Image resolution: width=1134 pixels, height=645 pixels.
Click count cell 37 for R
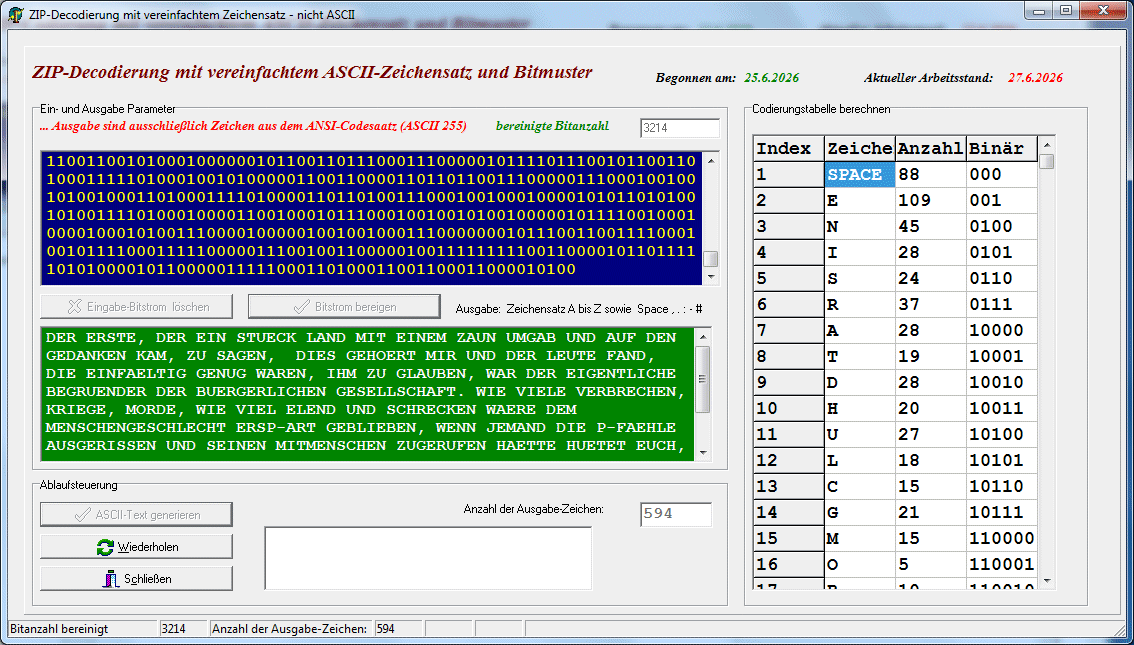coord(931,304)
